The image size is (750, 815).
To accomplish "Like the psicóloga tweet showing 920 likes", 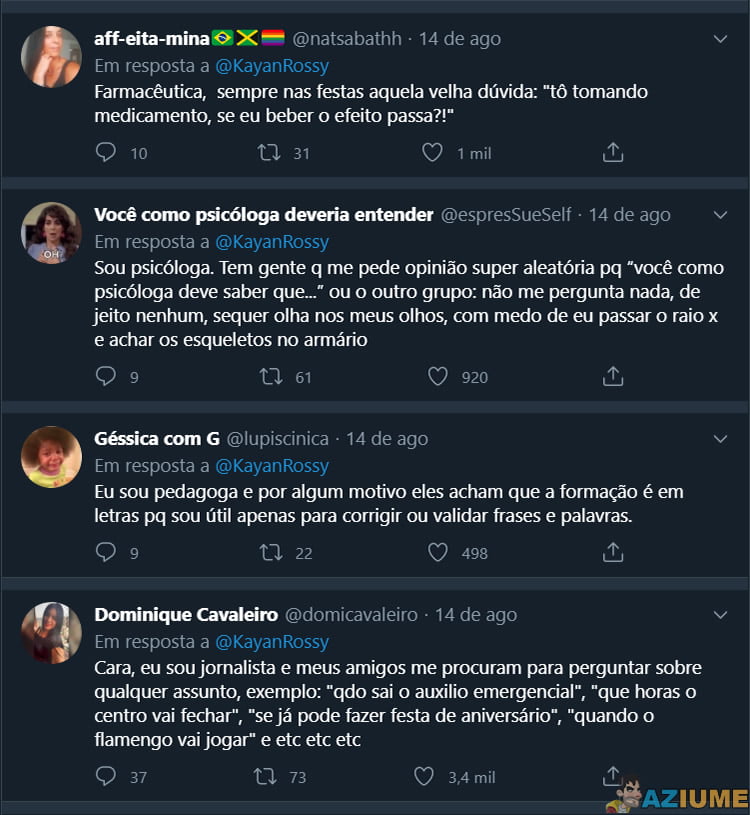I will [x=437, y=377].
